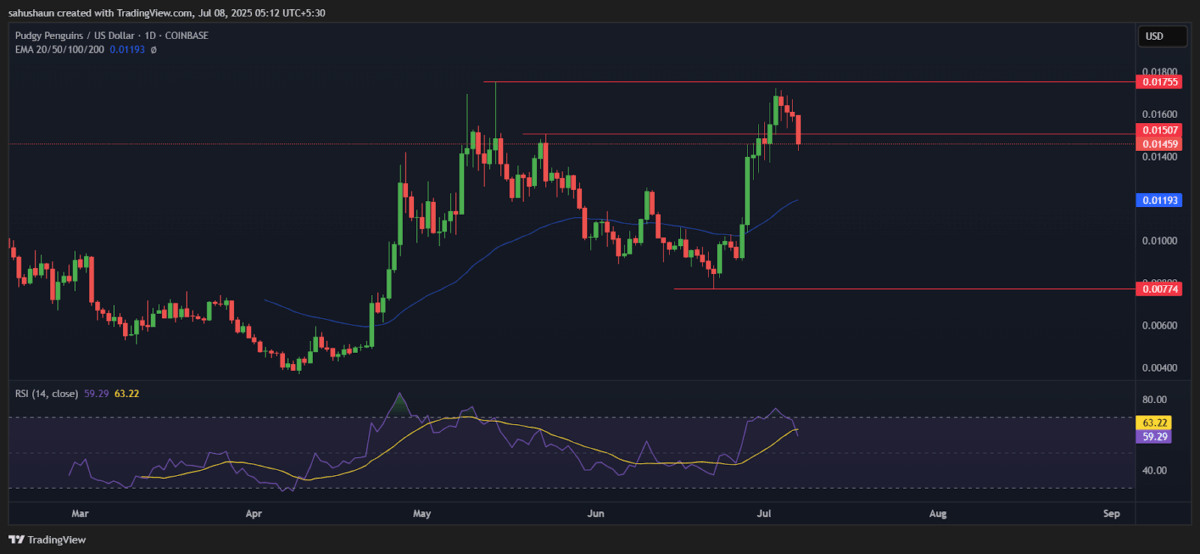Click the Aug label on time axis
This screenshot has width=1200, height=554.
click(x=937, y=513)
